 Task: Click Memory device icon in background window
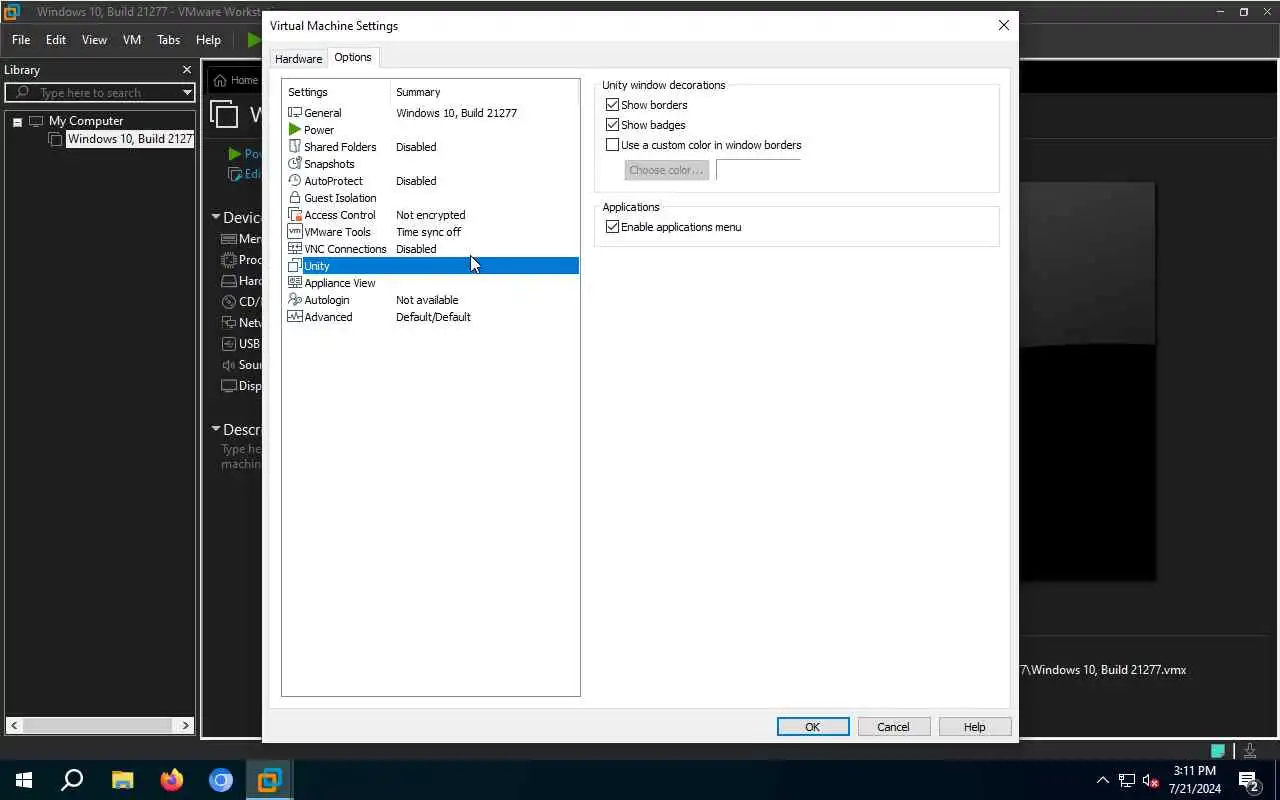tap(229, 239)
